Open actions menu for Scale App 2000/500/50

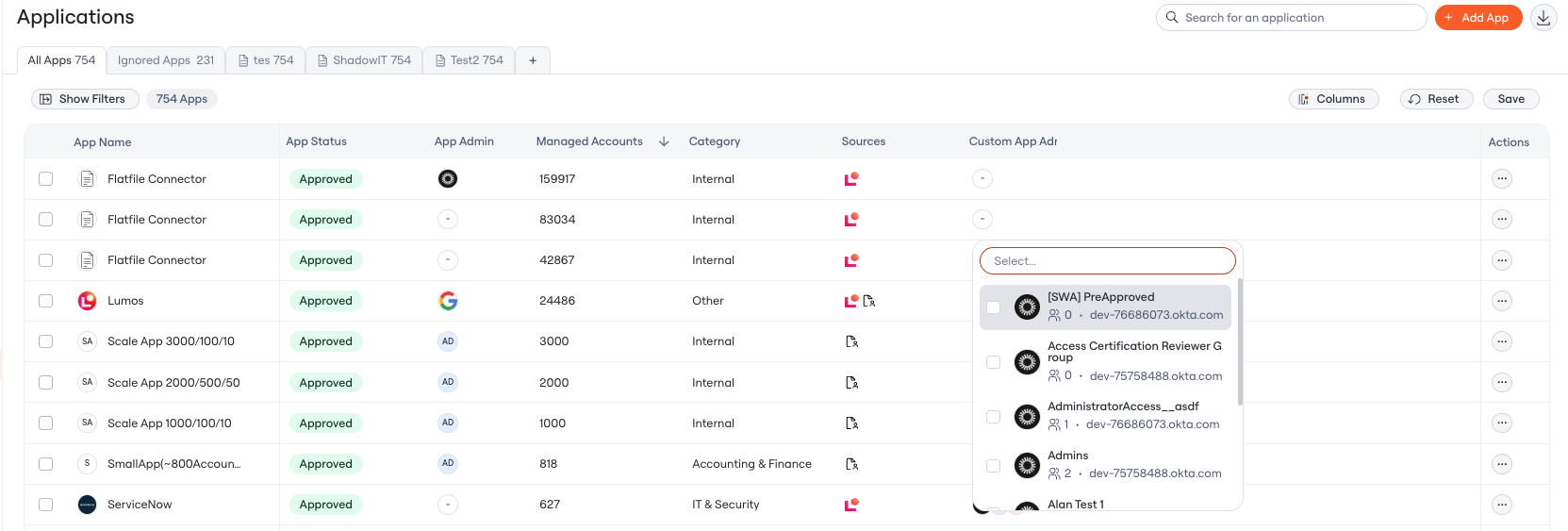[x=1502, y=382]
